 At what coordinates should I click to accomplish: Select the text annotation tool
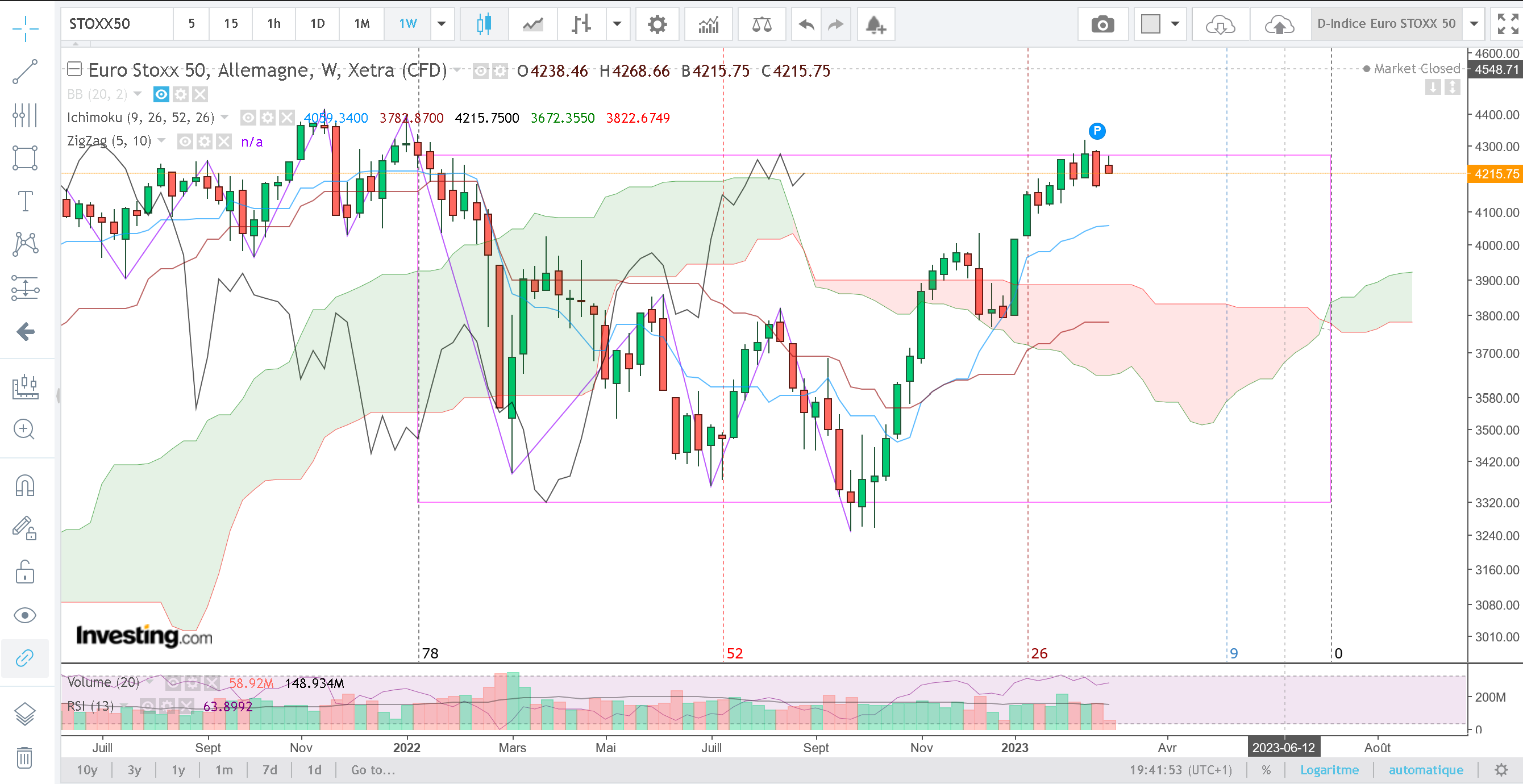[26, 201]
